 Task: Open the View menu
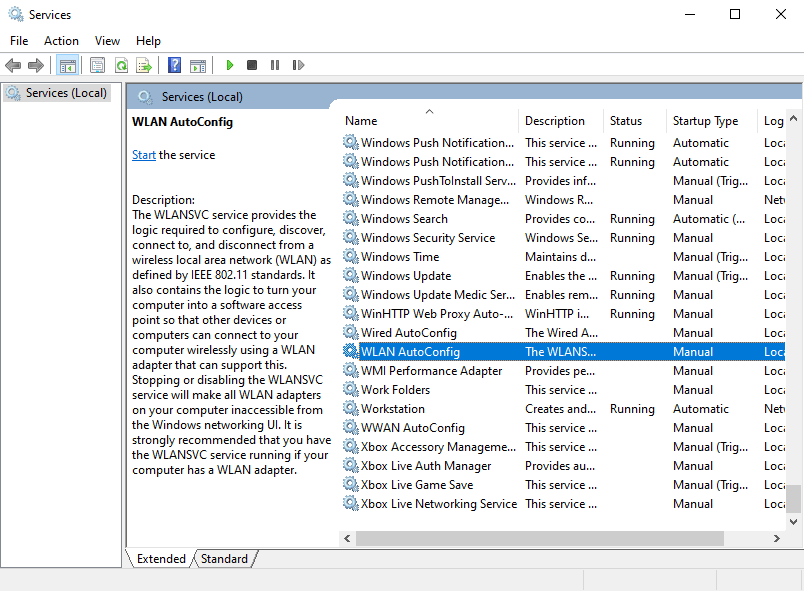(x=107, y=40)
